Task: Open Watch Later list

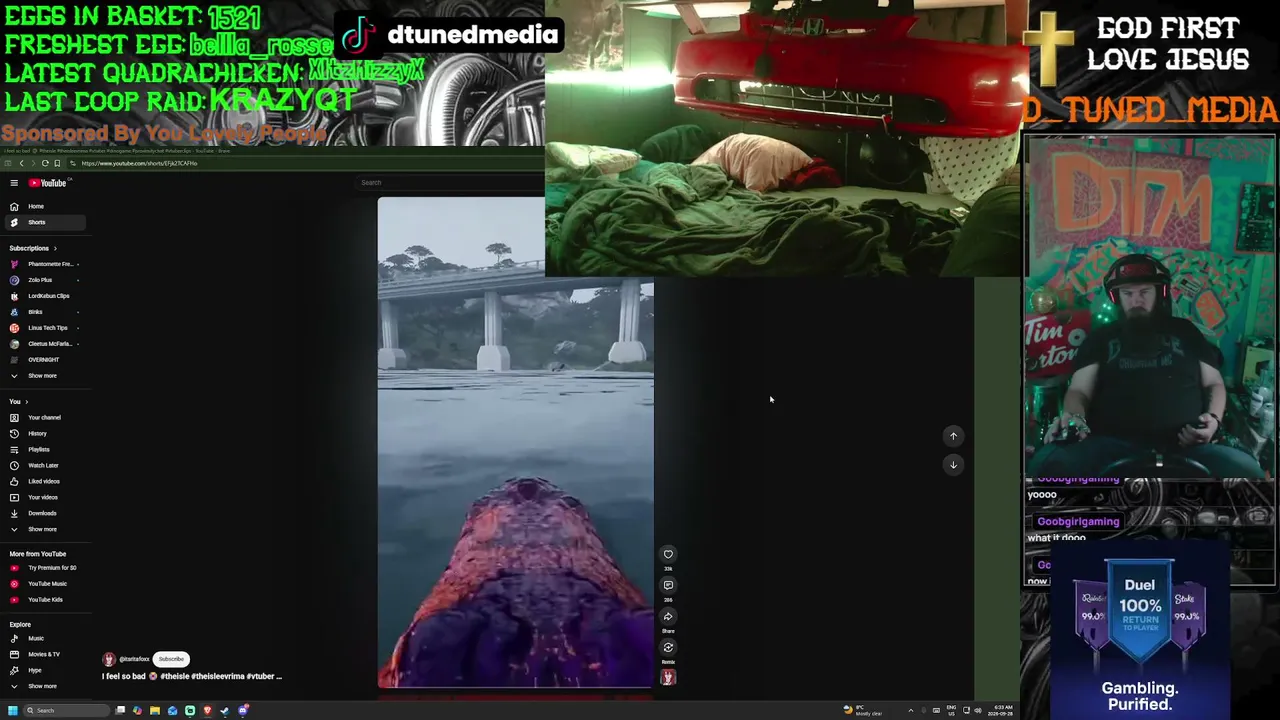Action: (44, 466)
